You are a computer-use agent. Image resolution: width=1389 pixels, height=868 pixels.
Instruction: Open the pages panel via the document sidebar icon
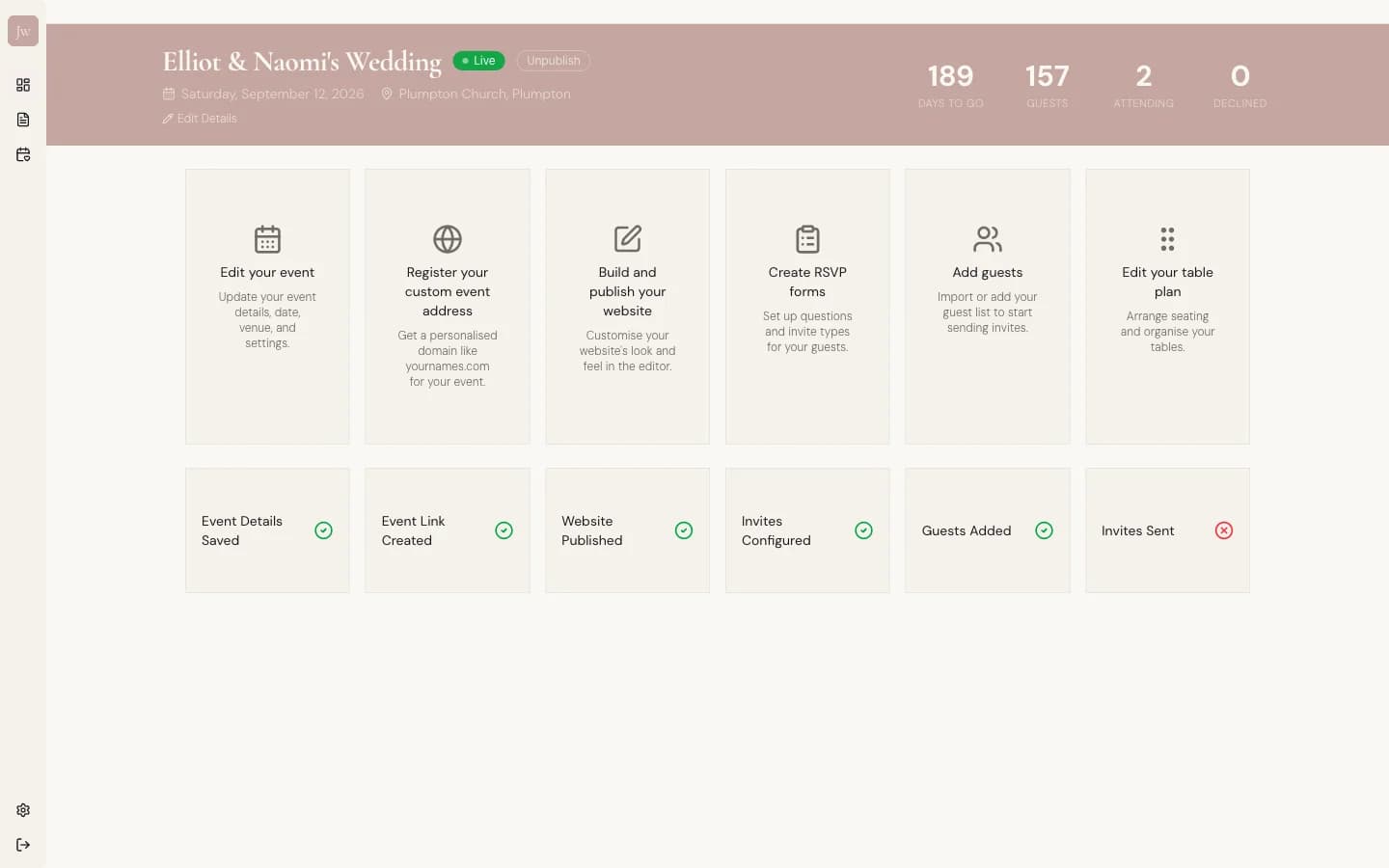[23, 120]
